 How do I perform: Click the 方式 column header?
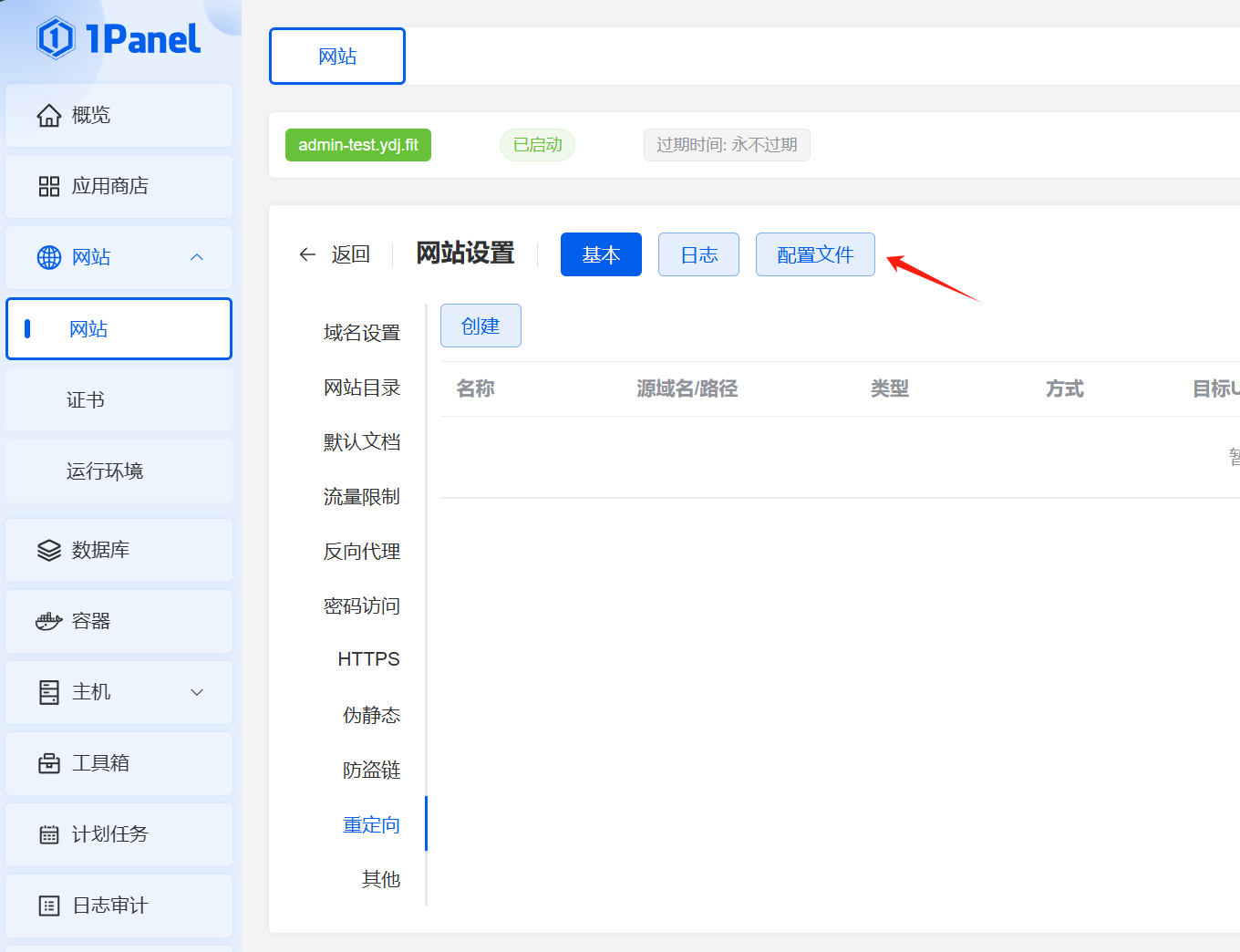(1065, 388)
